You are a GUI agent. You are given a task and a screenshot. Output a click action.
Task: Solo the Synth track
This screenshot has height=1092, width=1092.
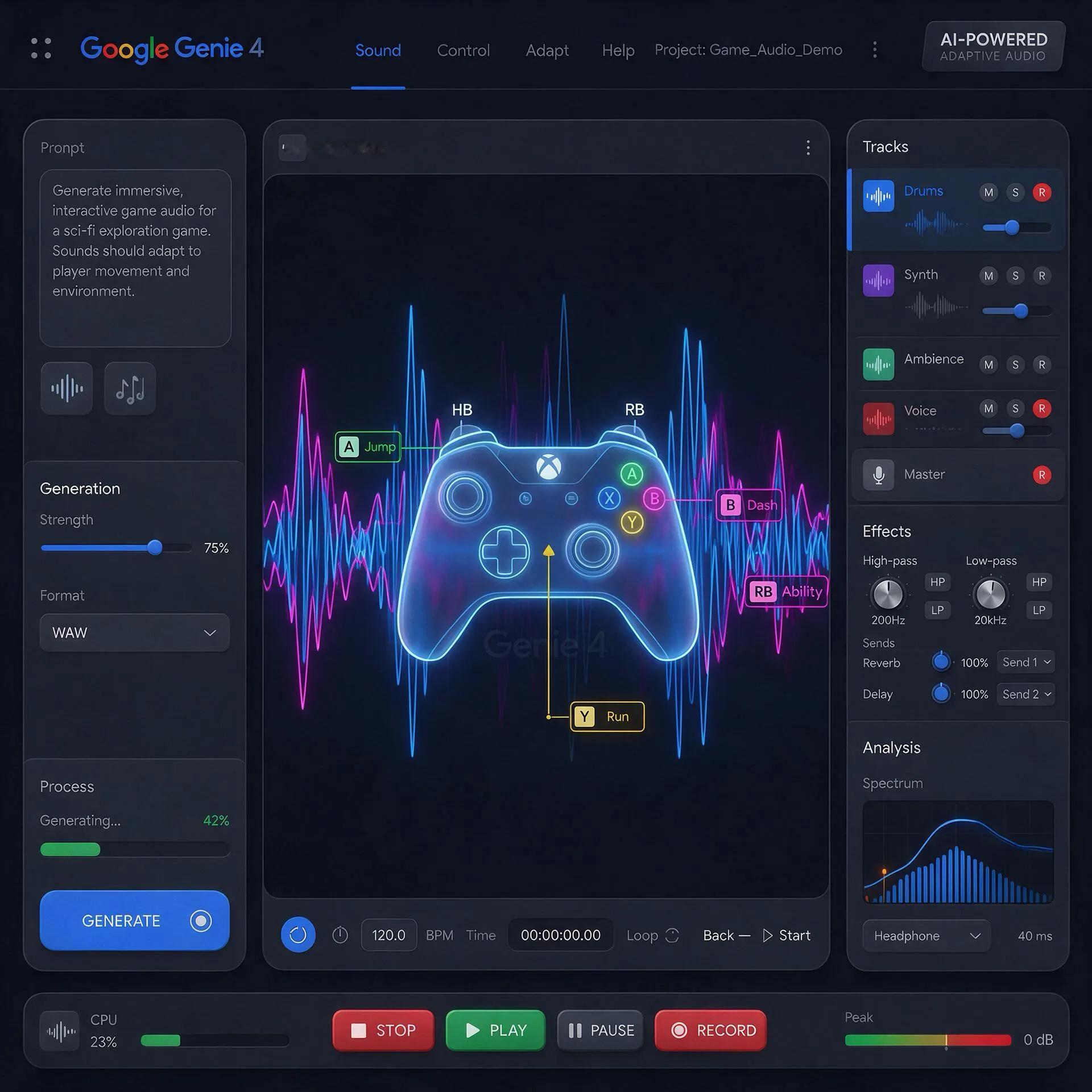coord(1015,276)
